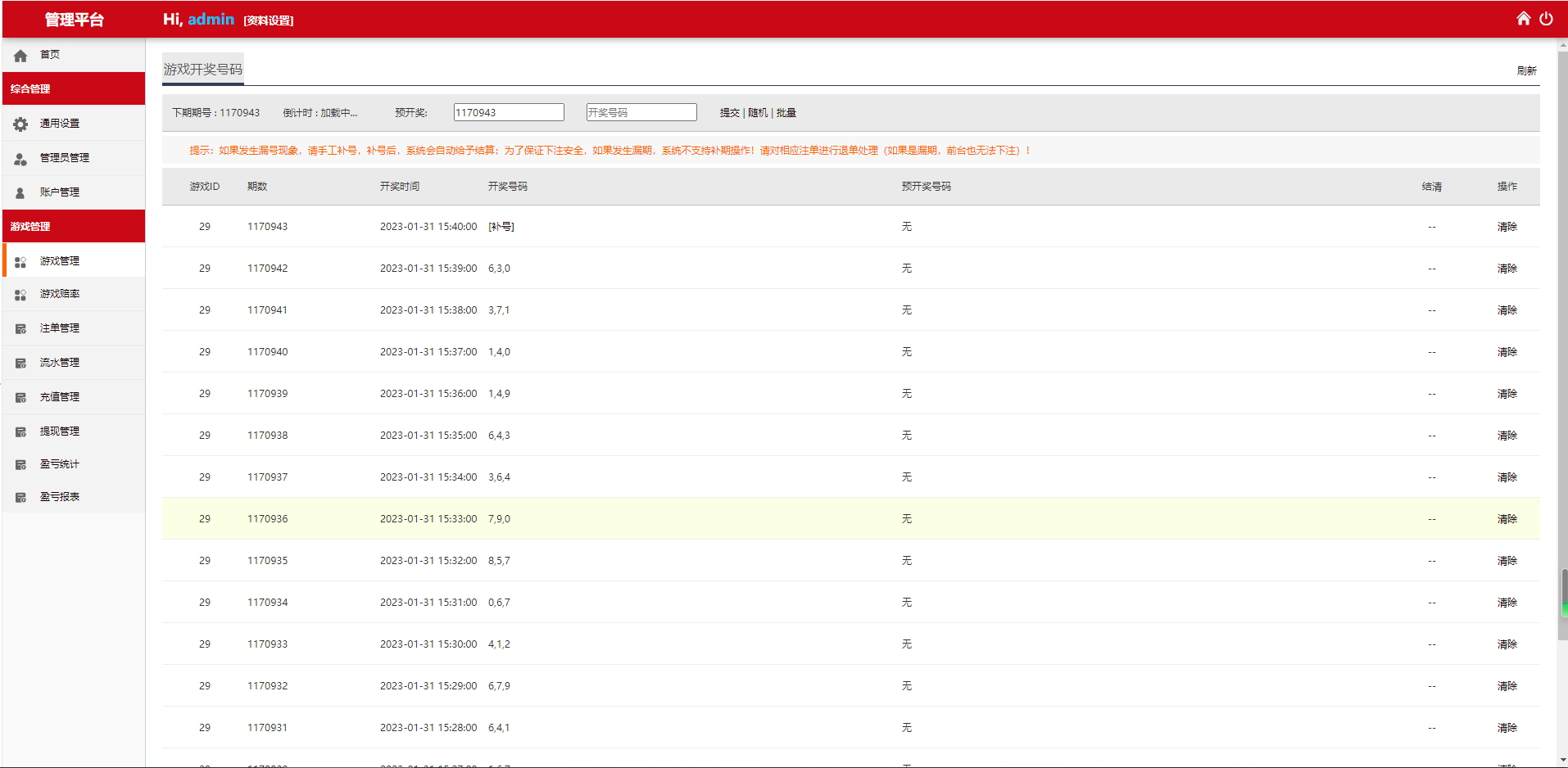
Task: Click the icon beside 流水管理
Action: point(20,364)
